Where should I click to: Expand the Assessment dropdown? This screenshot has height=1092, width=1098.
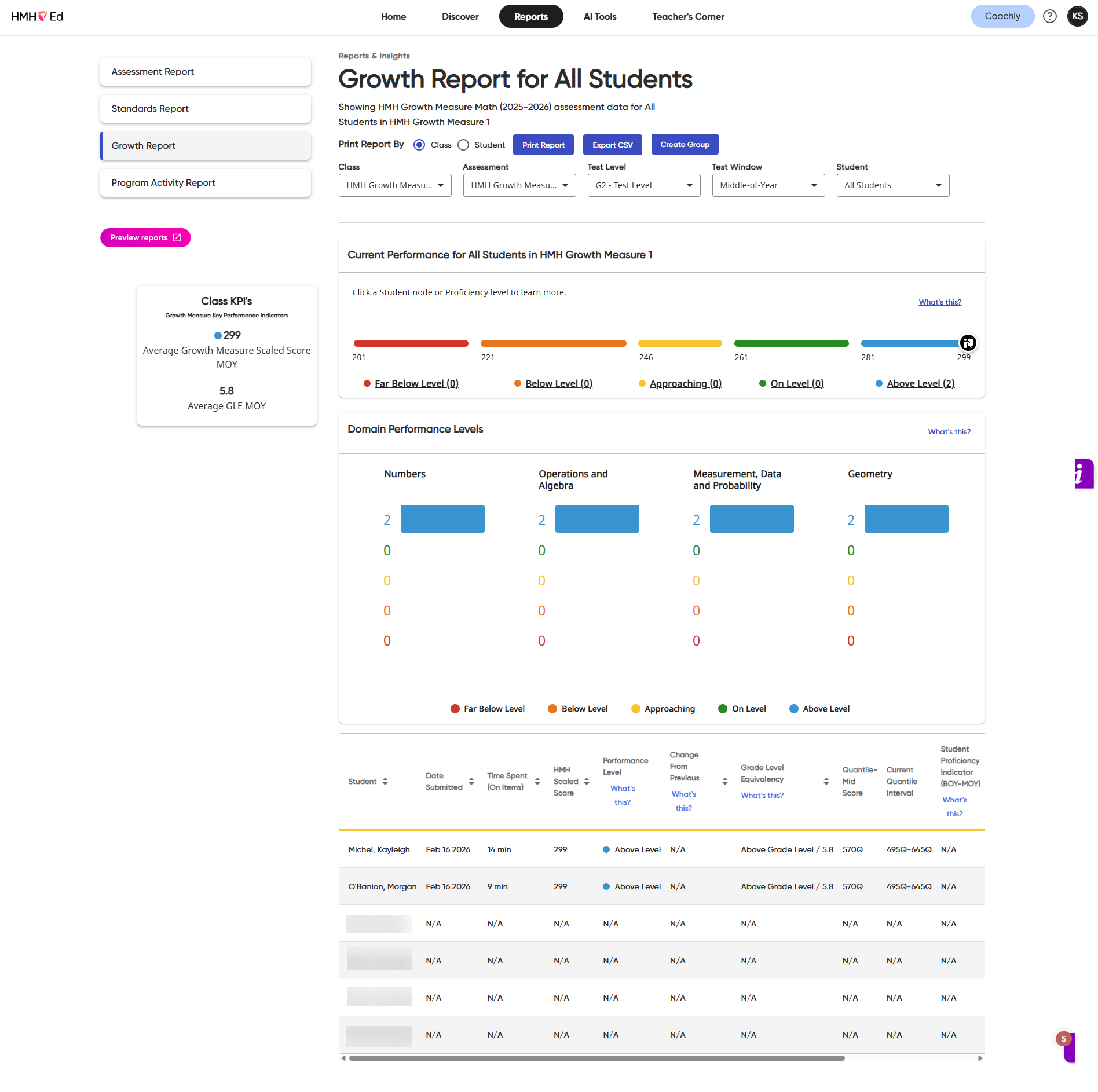point(519,185)
